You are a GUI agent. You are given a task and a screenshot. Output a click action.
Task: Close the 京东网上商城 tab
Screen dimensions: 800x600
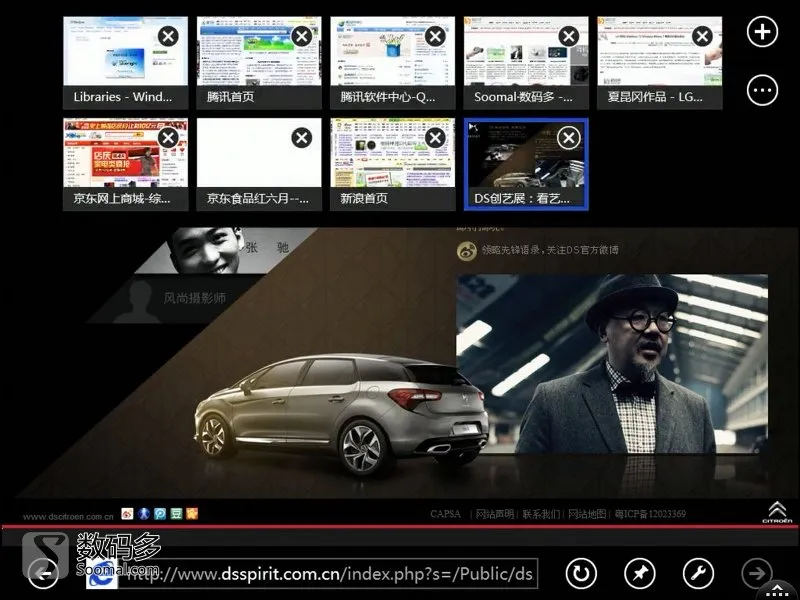pos(168,138)
